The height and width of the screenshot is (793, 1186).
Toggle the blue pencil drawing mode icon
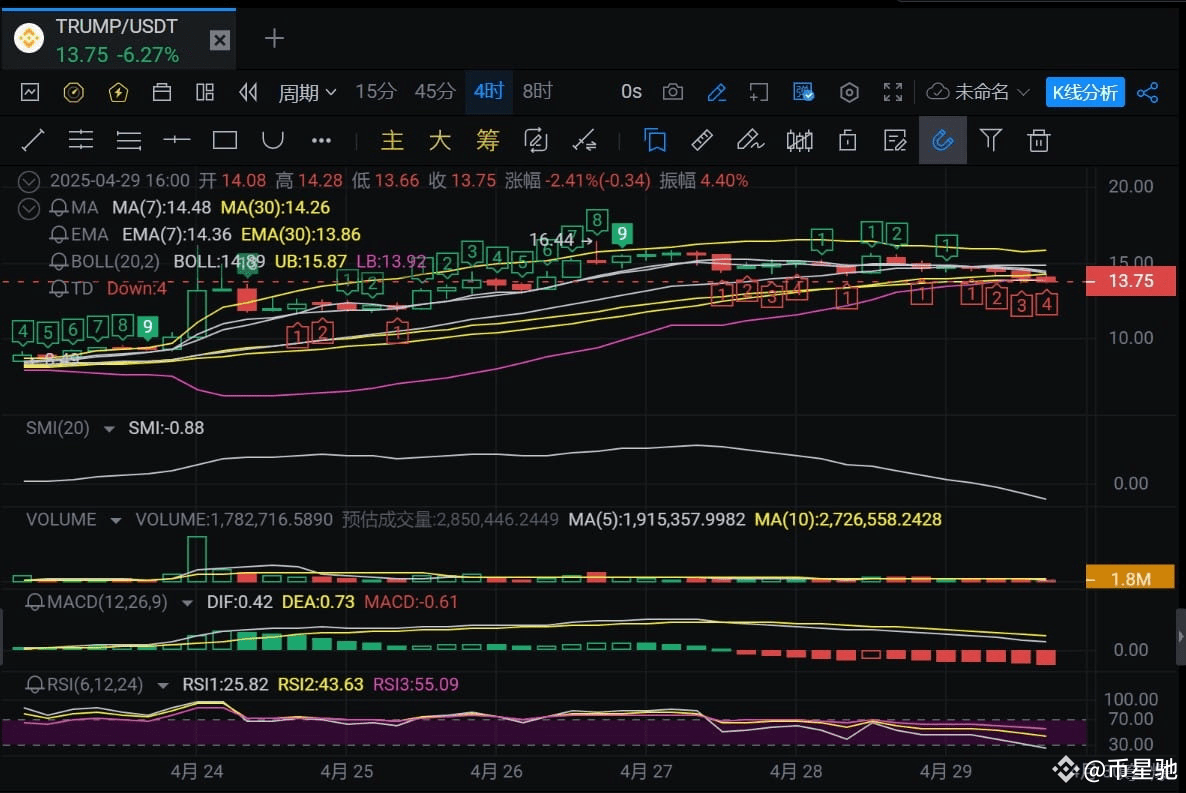click(716, 92)
